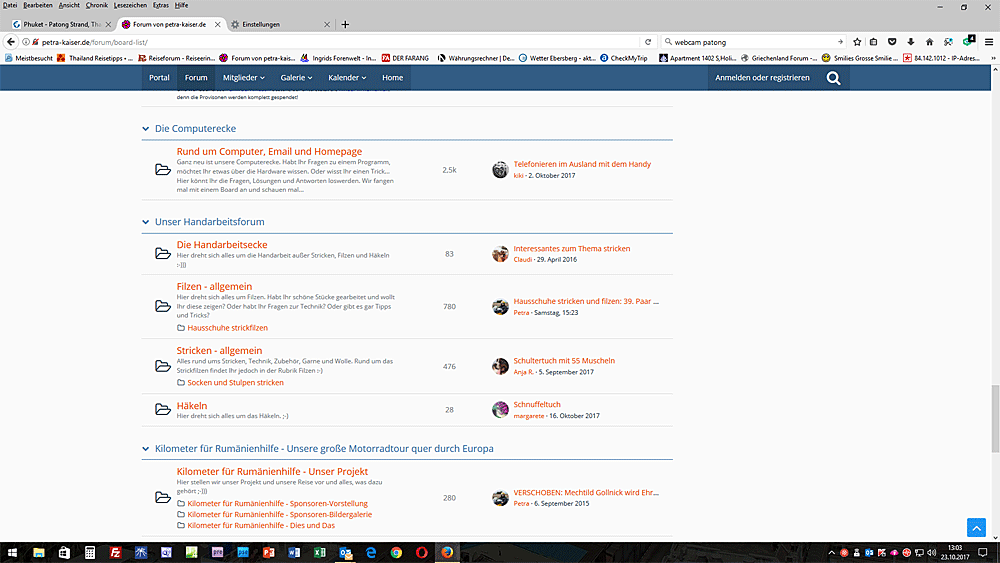Collapse the Die Computerecke category
The width and height of the screenshot is (1000, 563).
coord(144,129)
